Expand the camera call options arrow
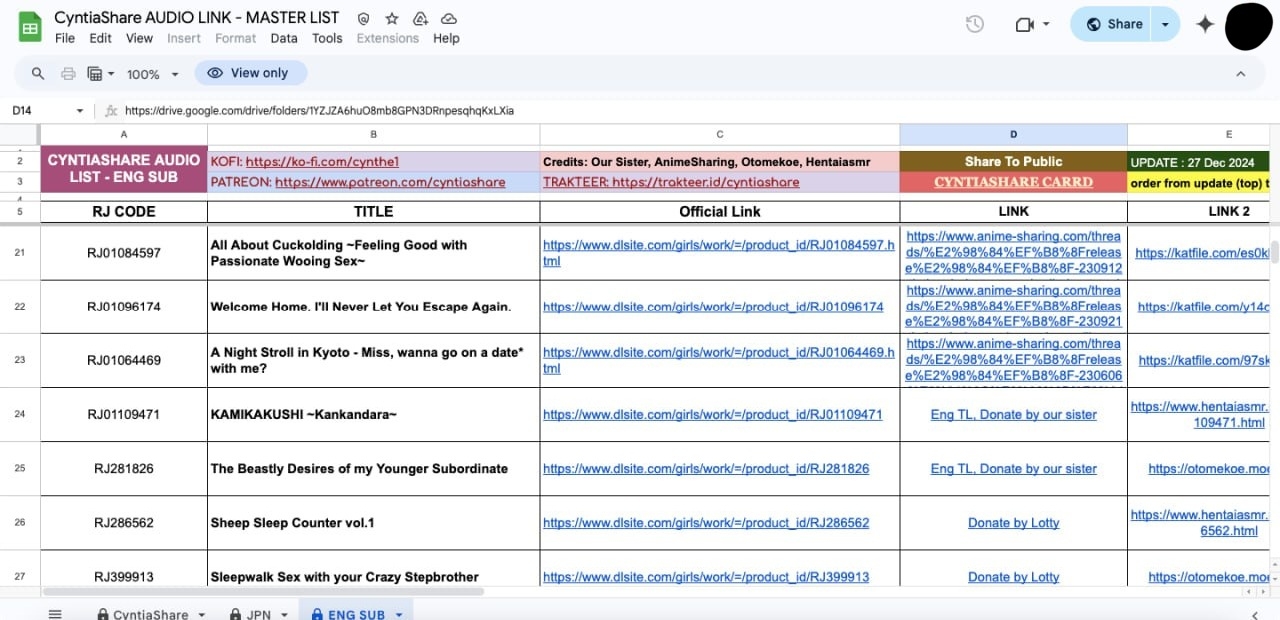 pos(1046,25)
